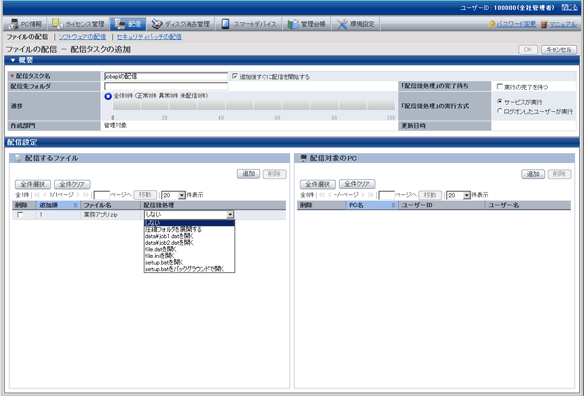
Task: Click 移動 button in the PC panel
Action: [x=430, y=195]
